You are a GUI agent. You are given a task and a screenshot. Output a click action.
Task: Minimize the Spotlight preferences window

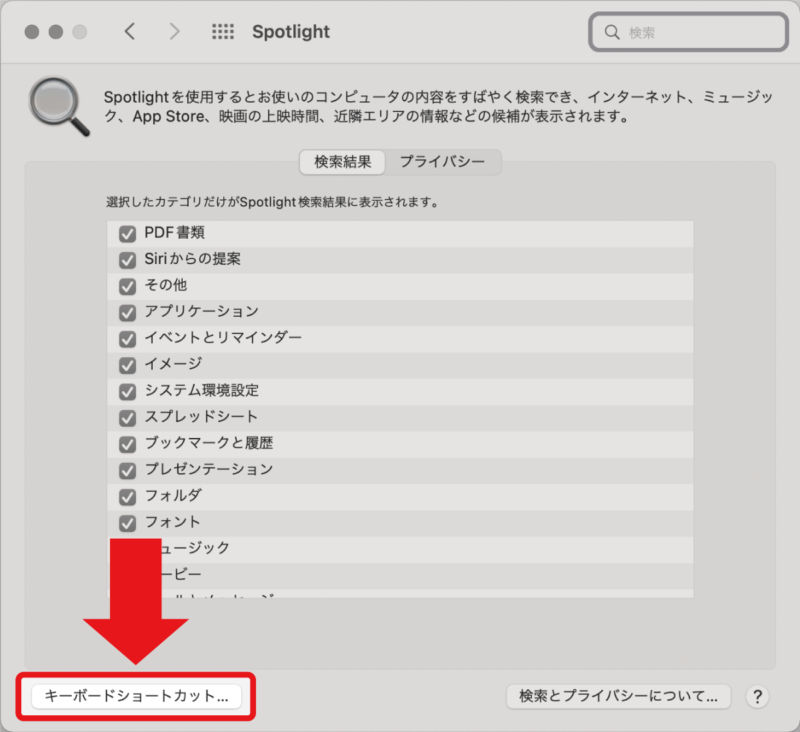click(x=56, y=32)
